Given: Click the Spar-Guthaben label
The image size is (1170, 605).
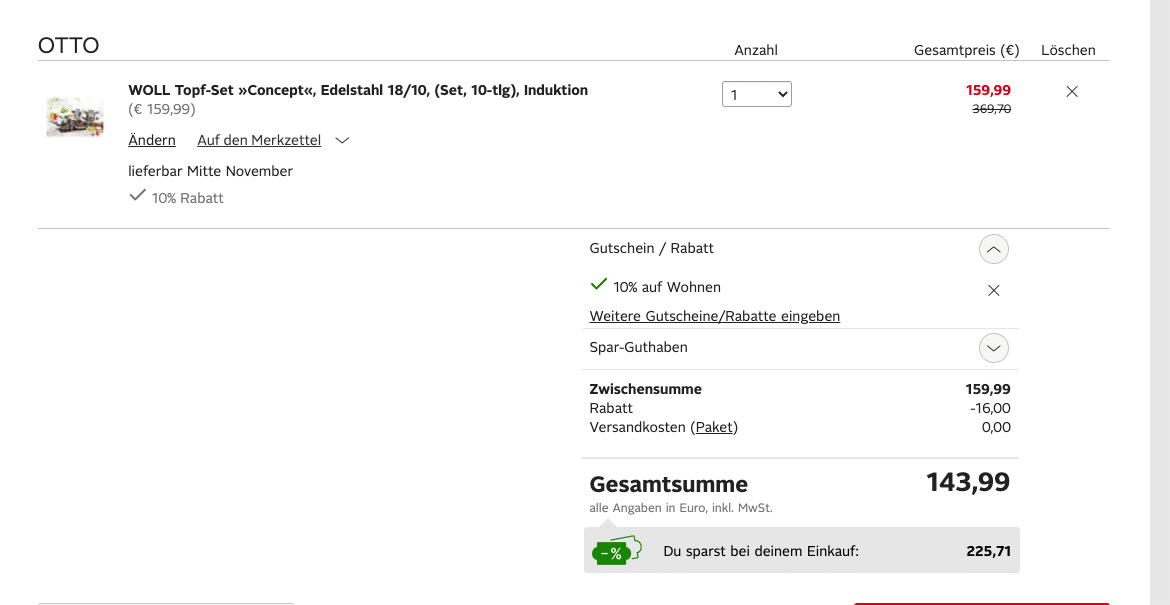Looking at the screenshot, I should pyautogui.click(x=638, y=347).
